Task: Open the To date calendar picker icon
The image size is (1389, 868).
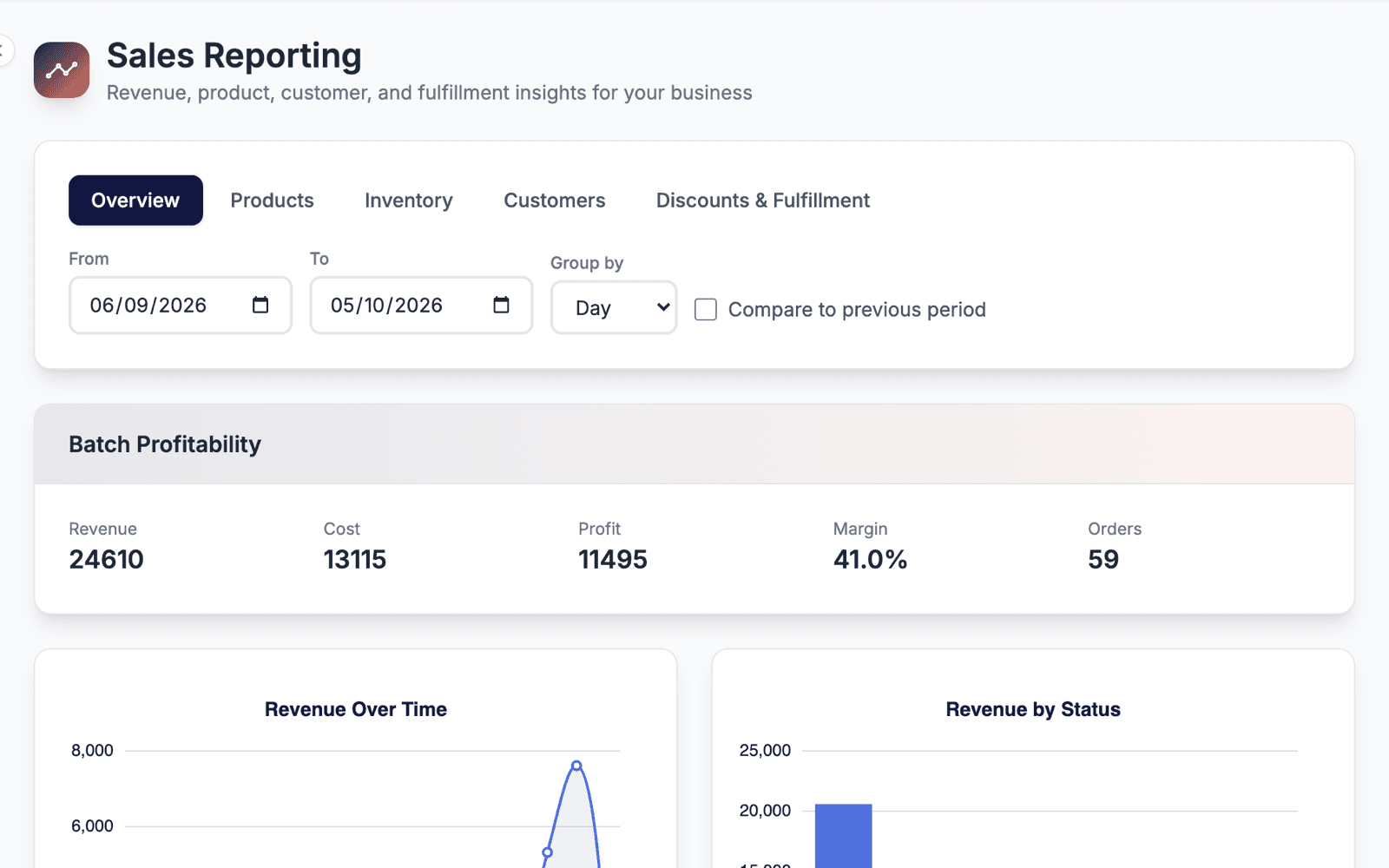Action: pos(501,305)
